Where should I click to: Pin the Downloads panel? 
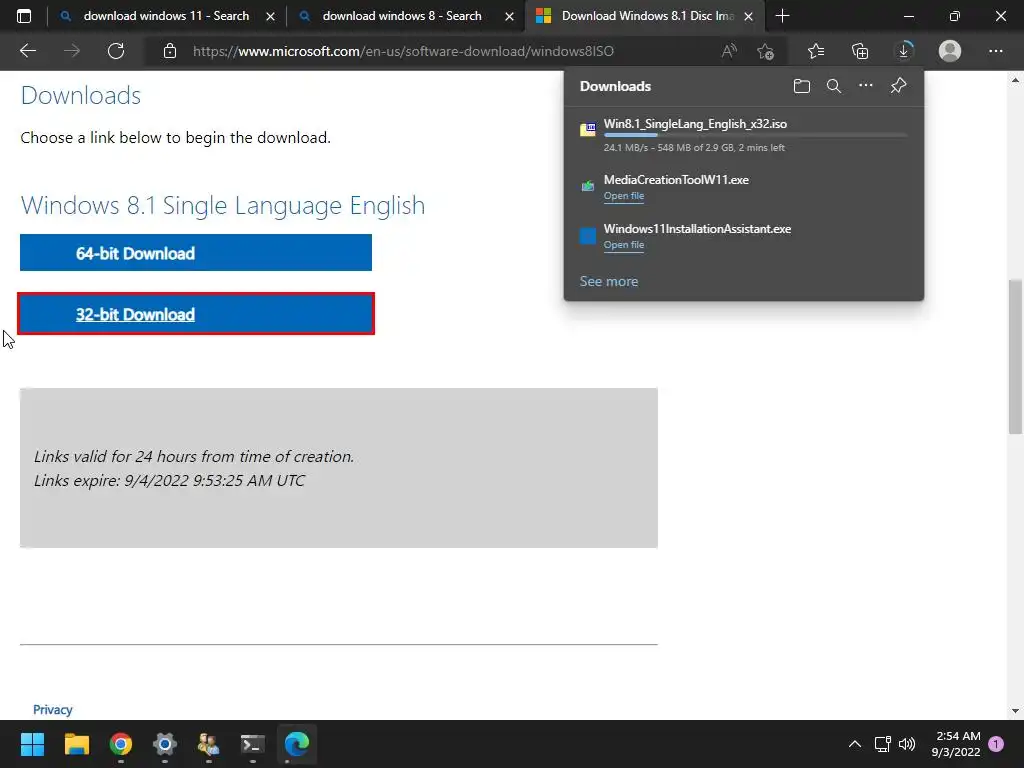click(x=899, y=86)
